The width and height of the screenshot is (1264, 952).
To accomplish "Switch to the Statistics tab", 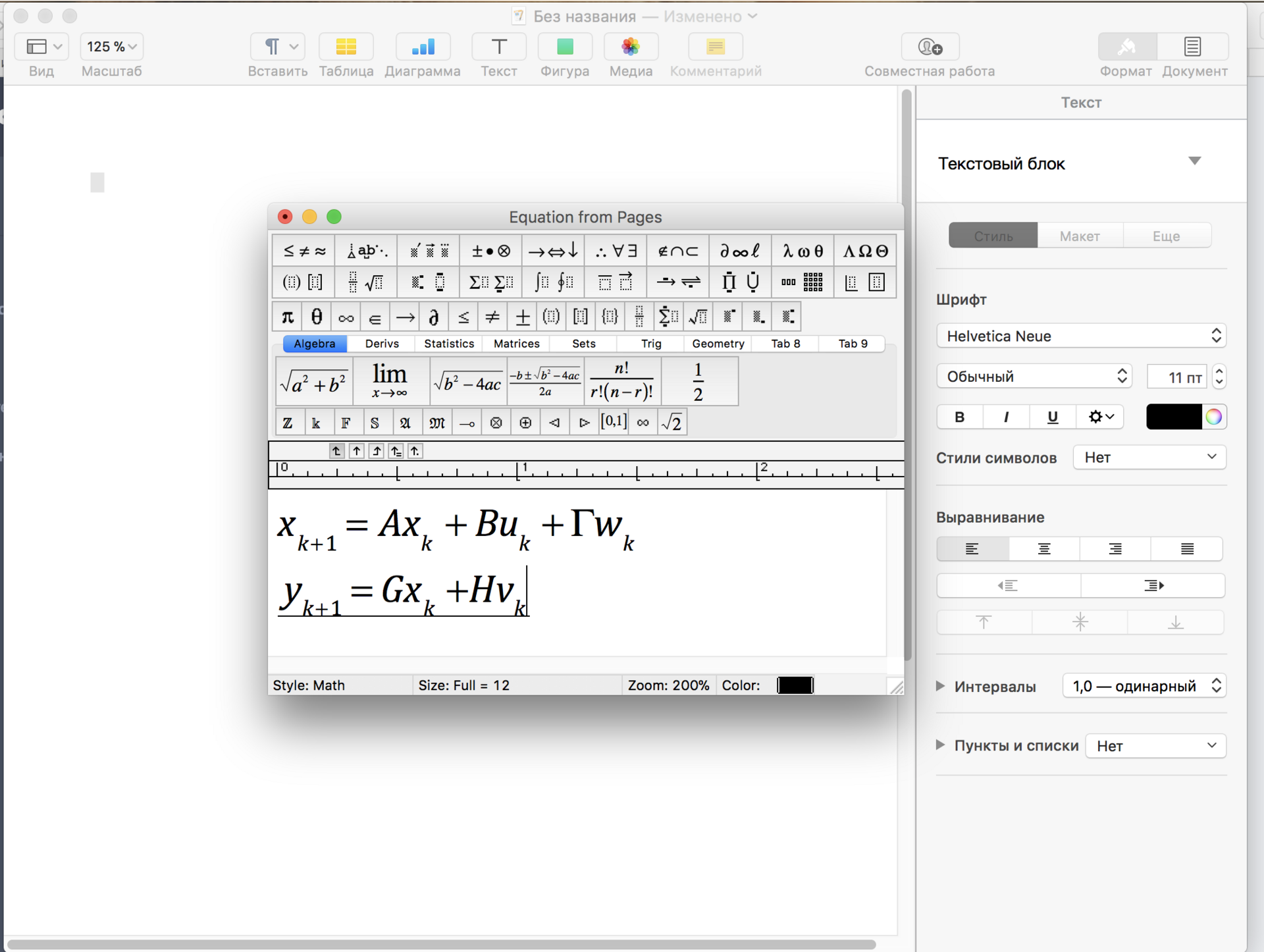I will pos(449,344).
